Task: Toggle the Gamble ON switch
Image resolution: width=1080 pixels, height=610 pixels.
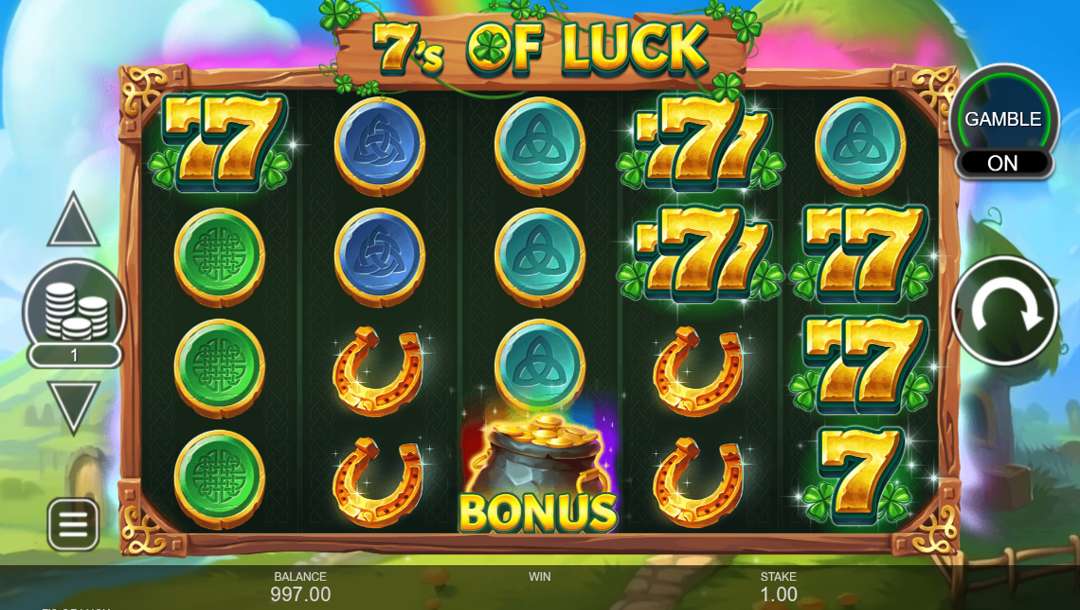Action: point(1004,162)
